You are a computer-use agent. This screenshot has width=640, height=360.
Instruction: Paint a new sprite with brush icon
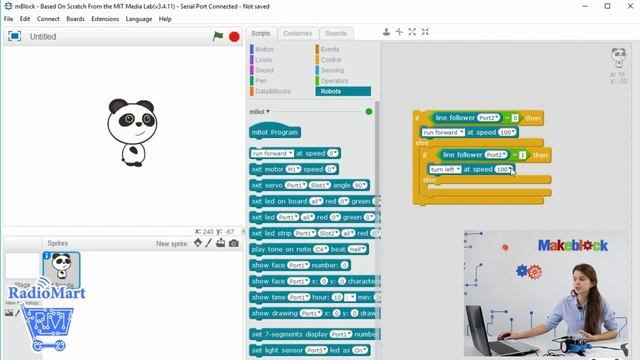pyautogui.click(x=209, y=243)
